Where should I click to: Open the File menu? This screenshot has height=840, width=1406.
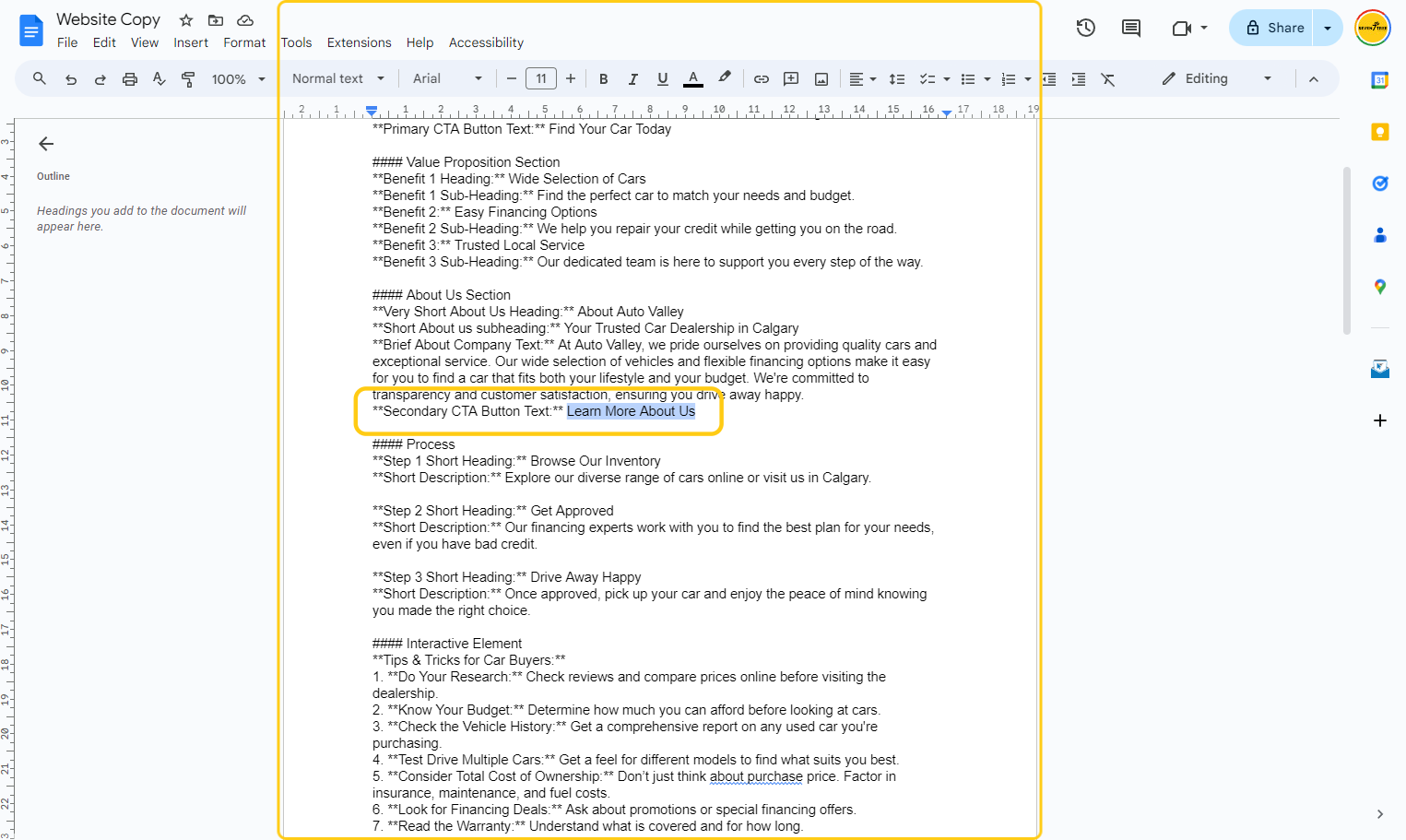(67, 42)
